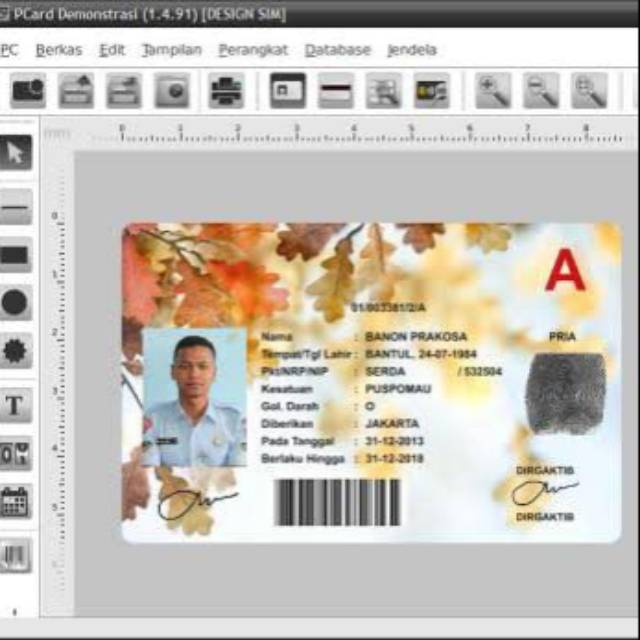Screen dimensions: 640x640
Task: Select the arrow pointer tool
Action: point(15,153)
